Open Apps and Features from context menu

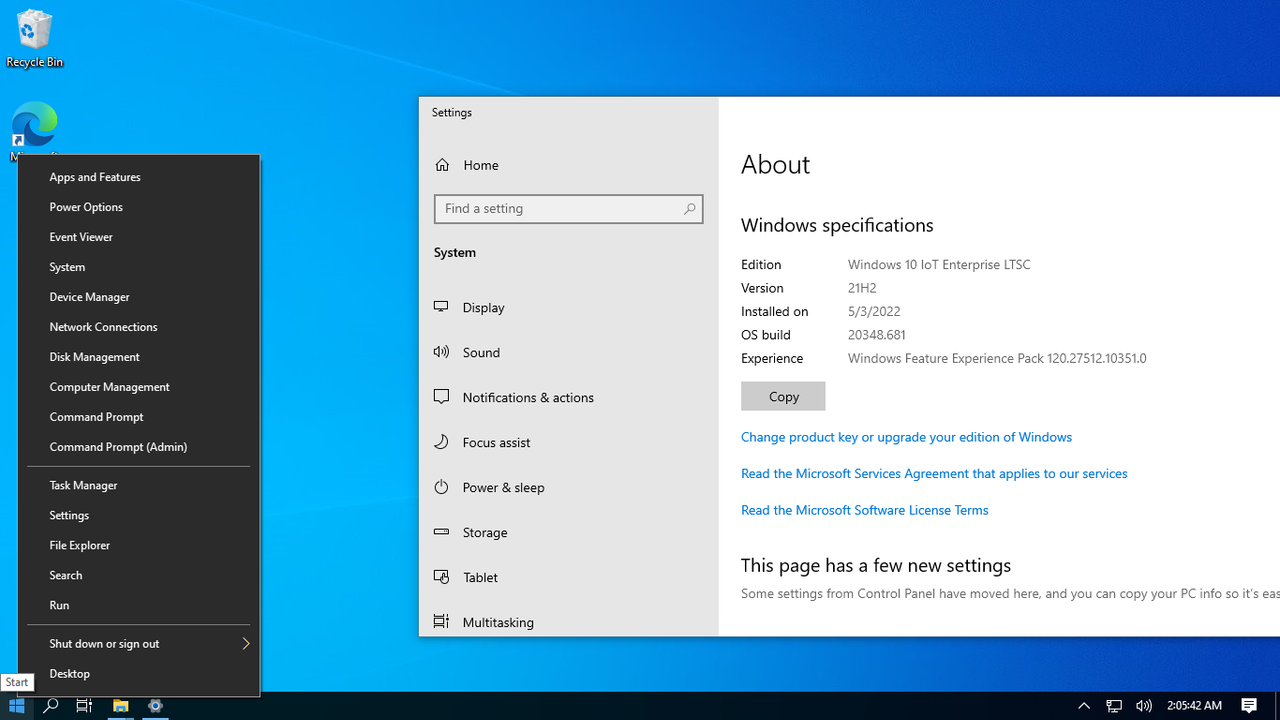[x=139, y=177]
